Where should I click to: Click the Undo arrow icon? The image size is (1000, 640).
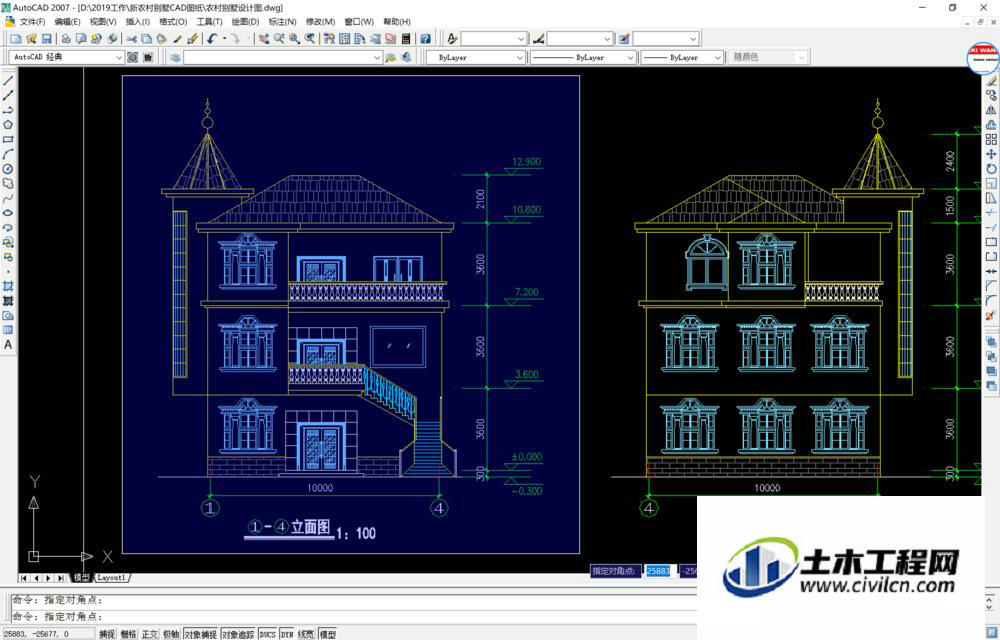[x=212, y=39]
